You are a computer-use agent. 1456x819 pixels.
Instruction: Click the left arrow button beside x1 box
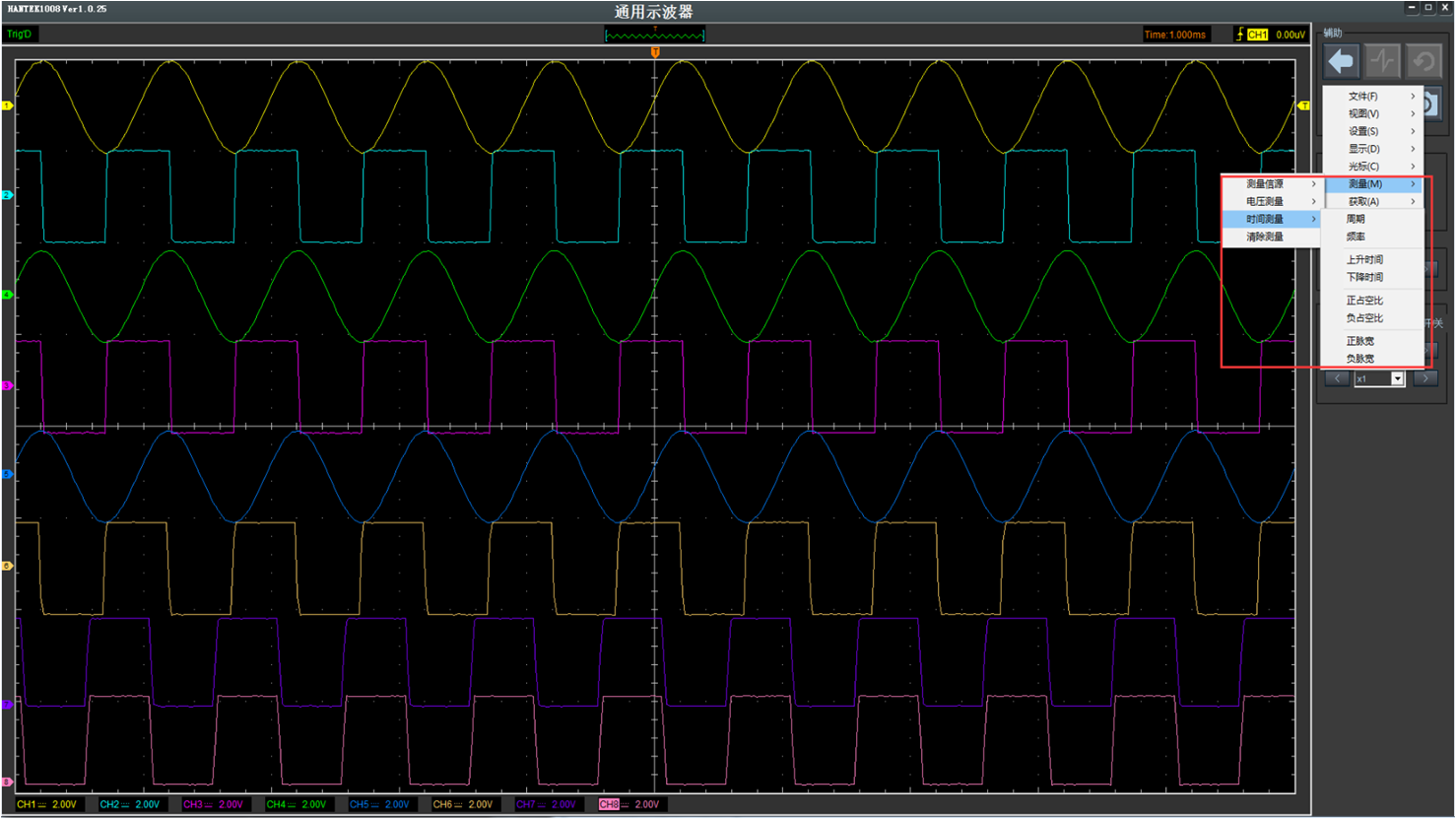pos(1337,378)
